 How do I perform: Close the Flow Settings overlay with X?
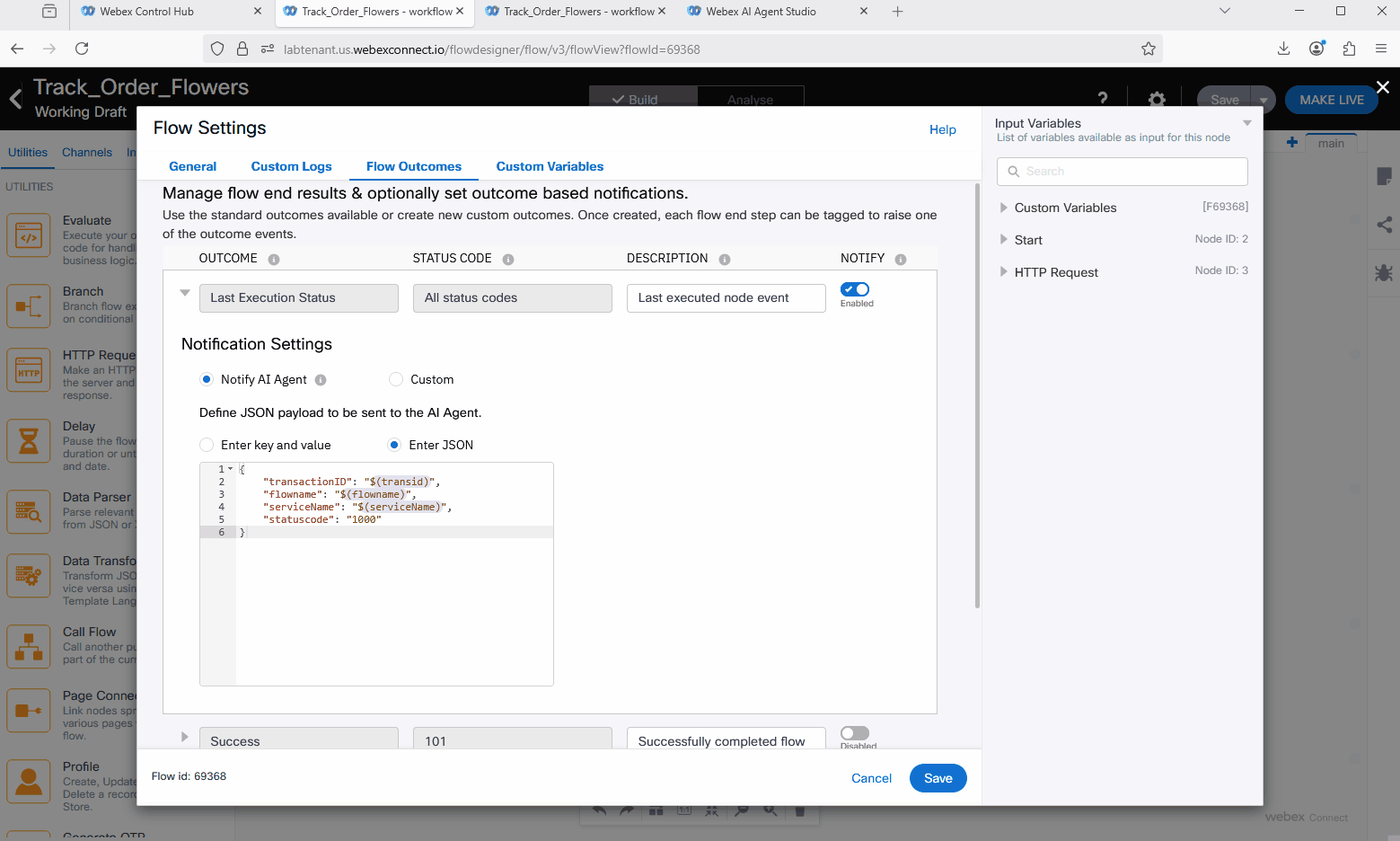pyautogui.click(x=1383, y=87)
